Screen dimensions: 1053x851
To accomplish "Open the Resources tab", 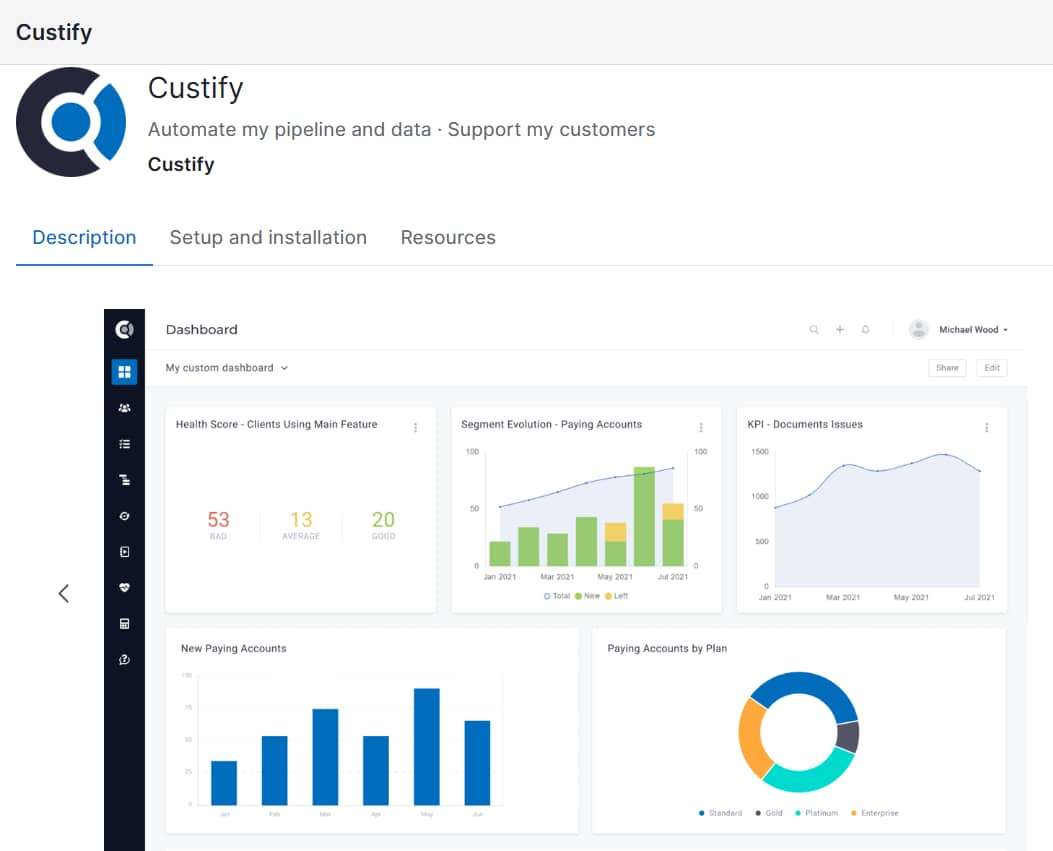I will [448, 237].
